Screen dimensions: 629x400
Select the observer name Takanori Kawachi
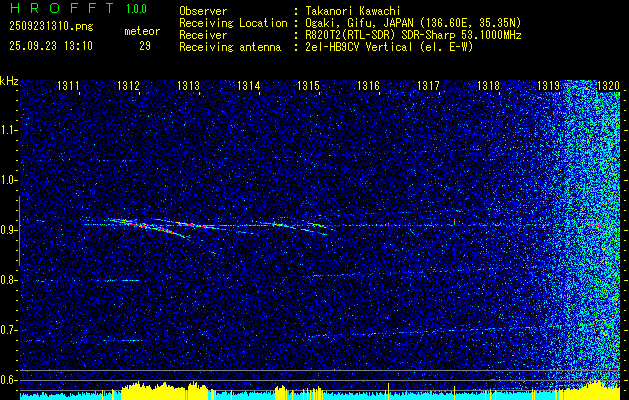pos(353,11)
